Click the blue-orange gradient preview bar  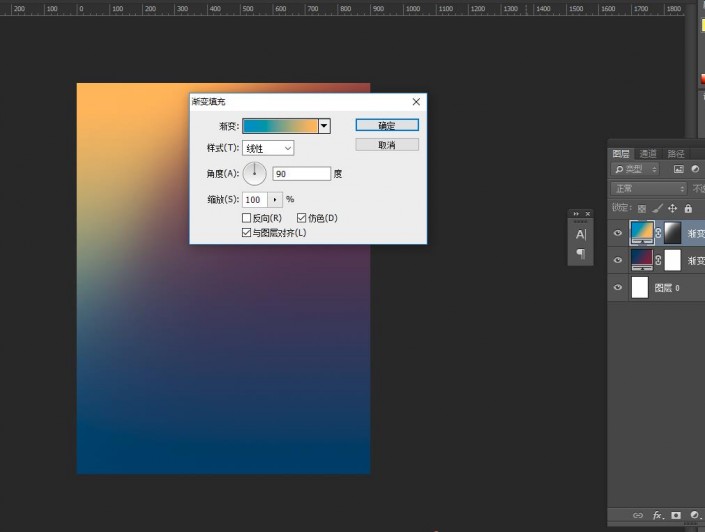coord(281,126)
